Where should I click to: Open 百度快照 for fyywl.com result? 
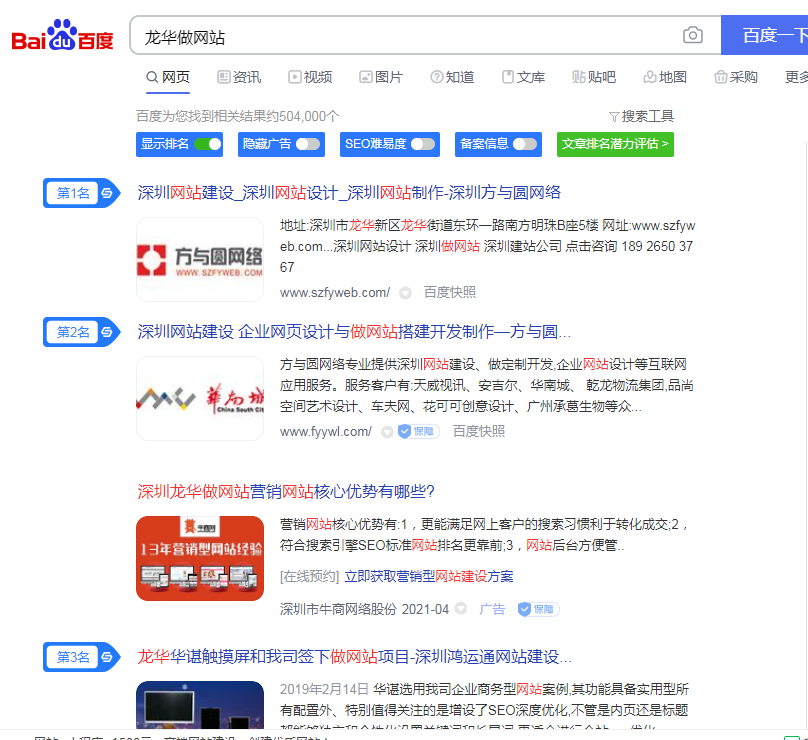[x=479, y=431]
